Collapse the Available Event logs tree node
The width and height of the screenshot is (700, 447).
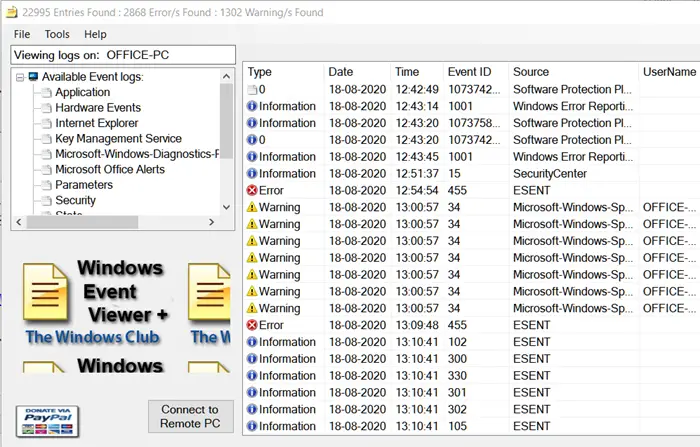20,77
